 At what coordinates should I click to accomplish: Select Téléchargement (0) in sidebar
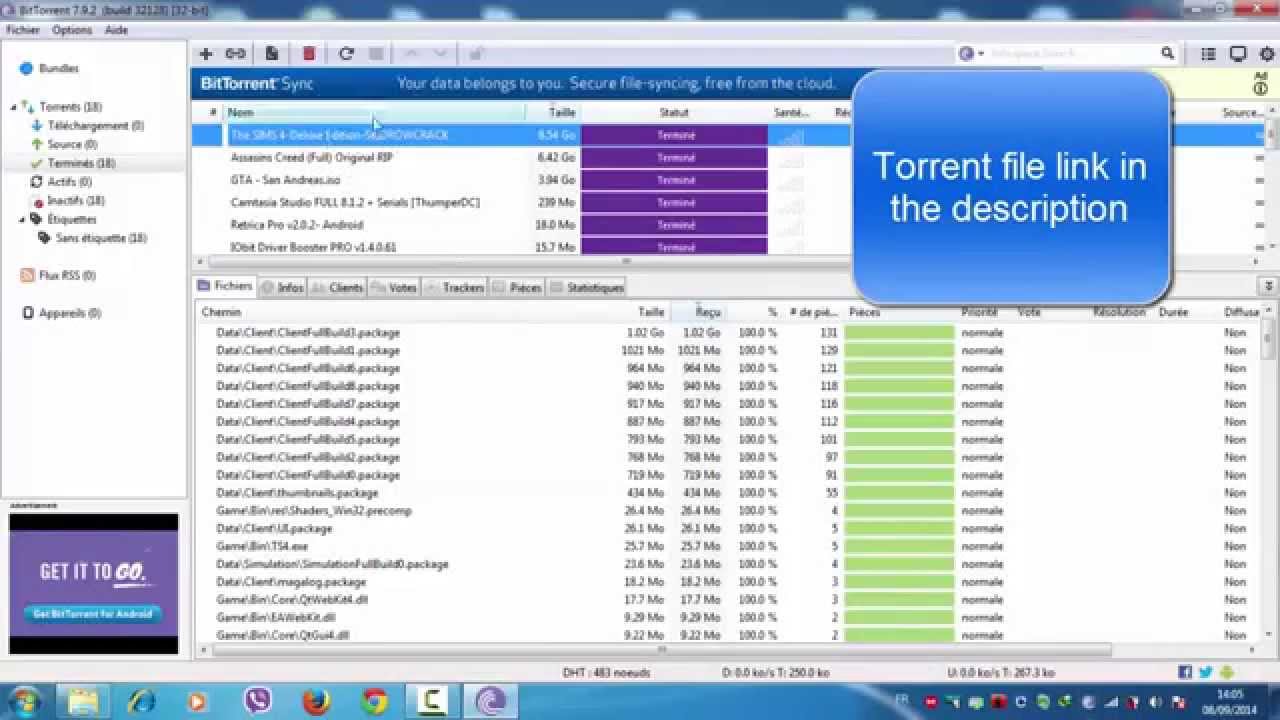click(96, 126)
